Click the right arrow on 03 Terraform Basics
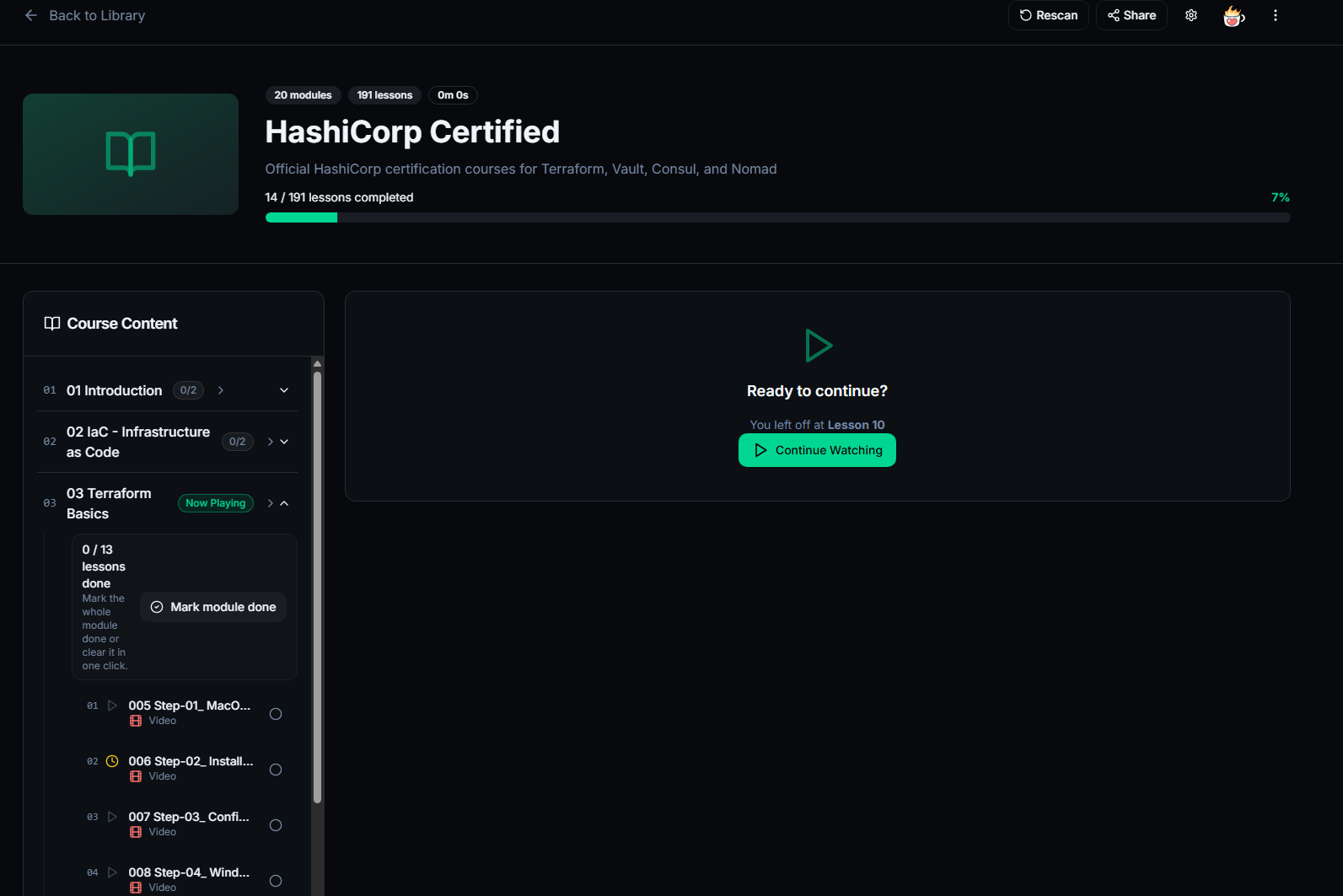 271,503
